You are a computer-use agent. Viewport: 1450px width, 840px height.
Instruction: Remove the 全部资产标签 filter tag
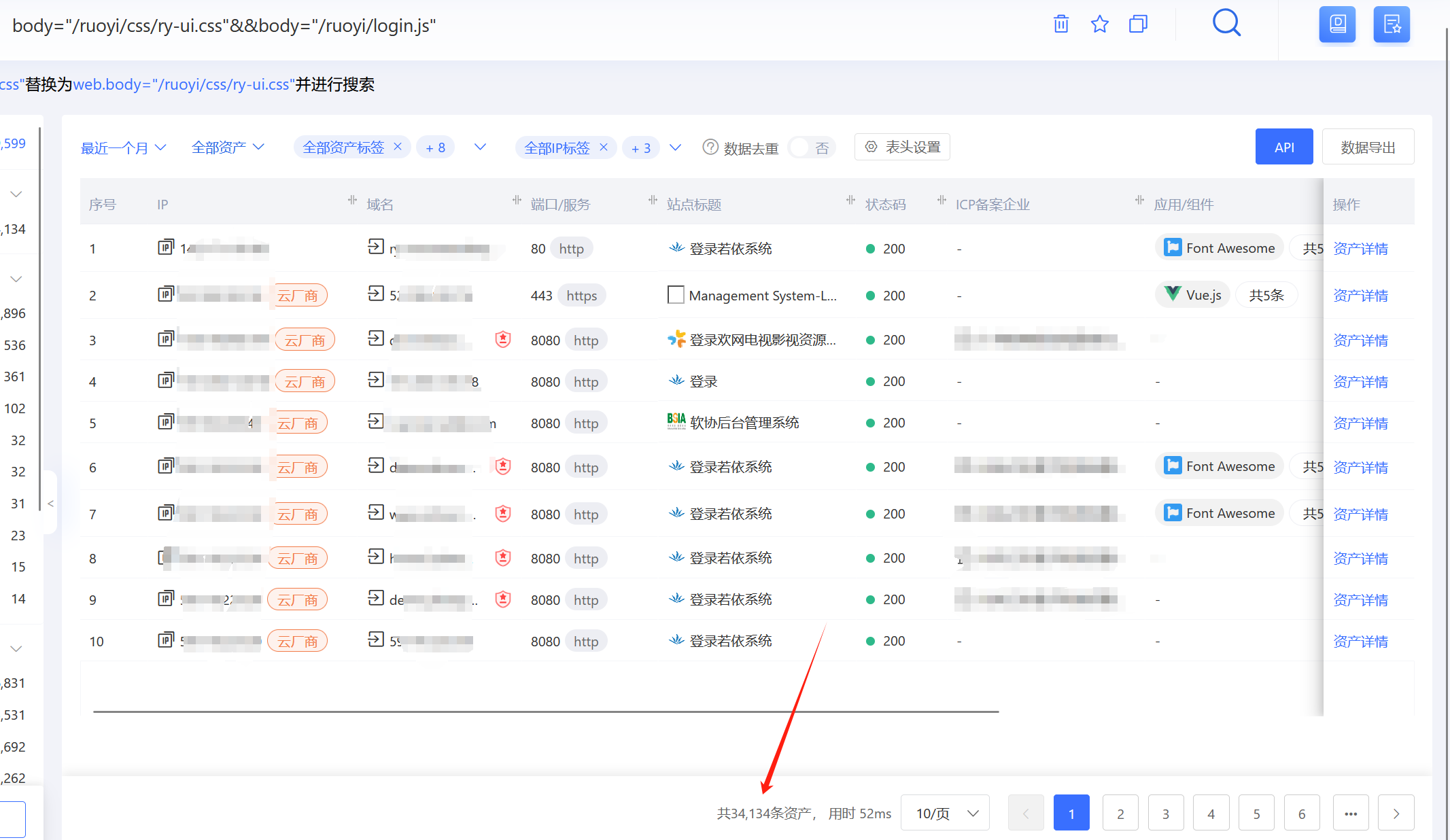(398, 147)
